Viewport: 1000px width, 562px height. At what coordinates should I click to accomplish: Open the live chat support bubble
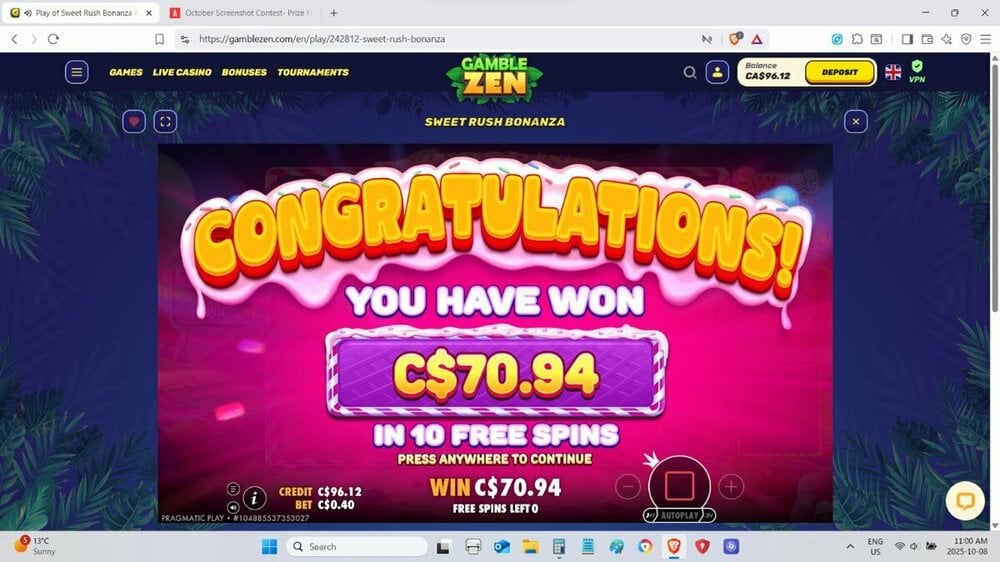[965, 501]
